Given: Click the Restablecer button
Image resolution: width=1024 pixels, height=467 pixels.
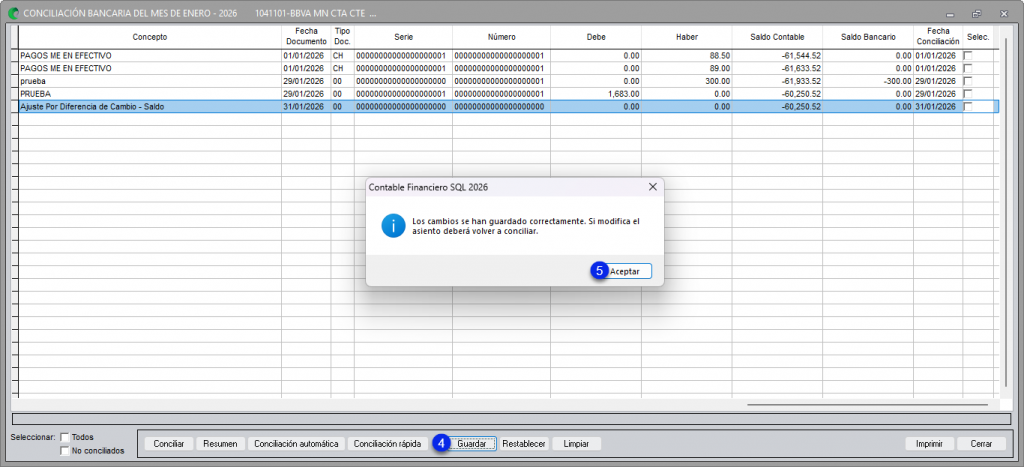Looking at the screenshot, I should point(524,443).
